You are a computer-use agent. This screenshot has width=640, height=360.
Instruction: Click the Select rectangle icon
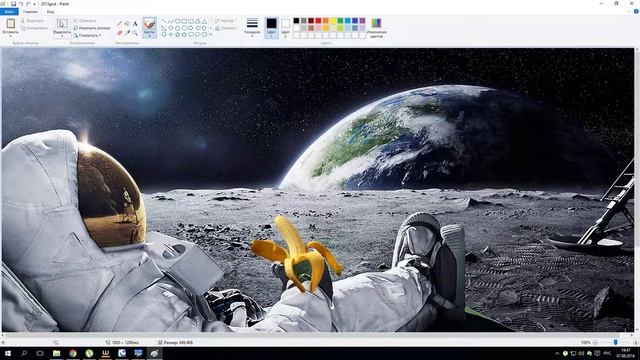point(62,24)
